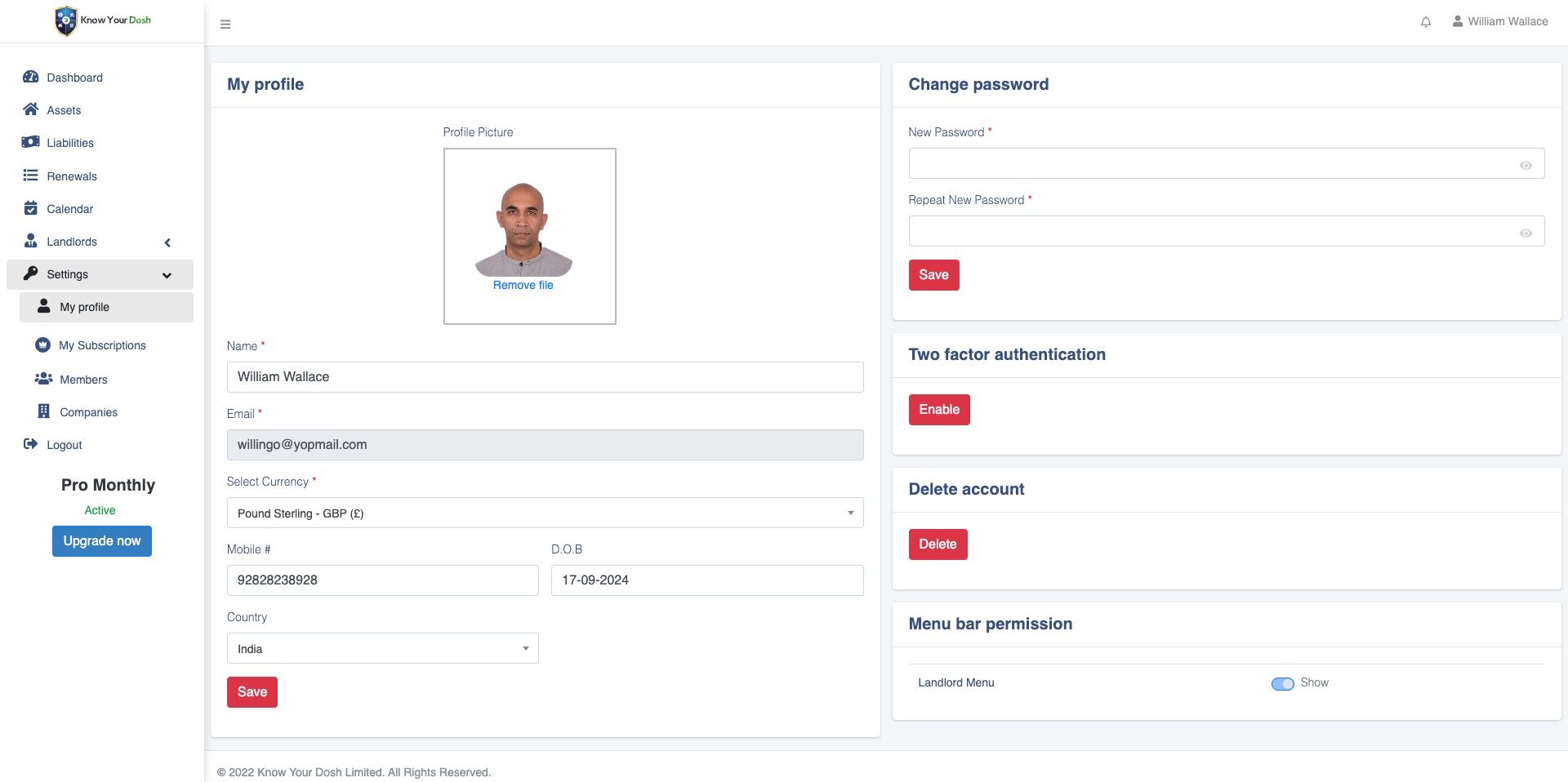Click the profile picture thumbnail

[x=523, y=230]
